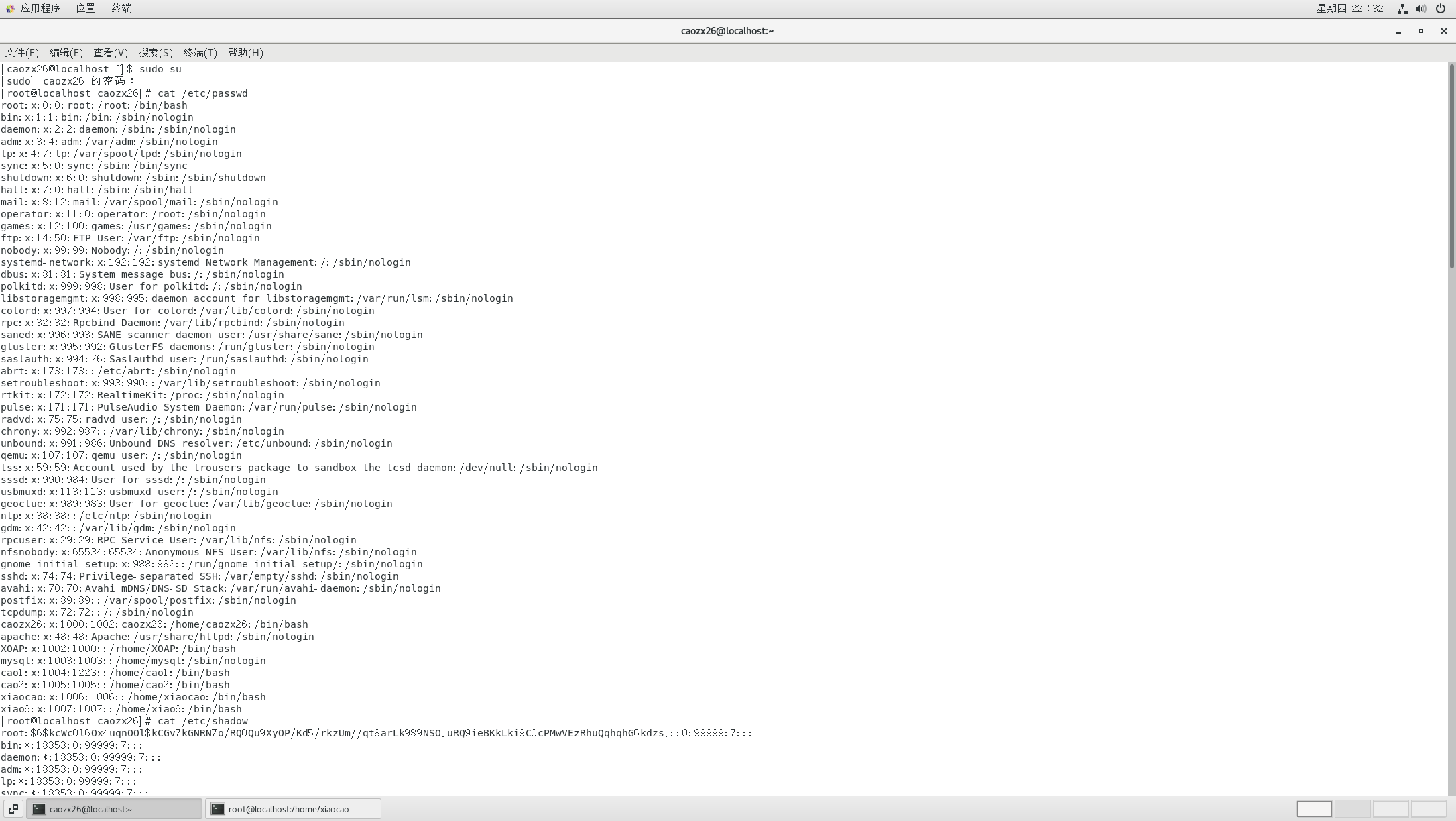Click the show desktop icon in the taskbar
The width and height of the screenshot is (1456, 821).
(x=13, y=809)
